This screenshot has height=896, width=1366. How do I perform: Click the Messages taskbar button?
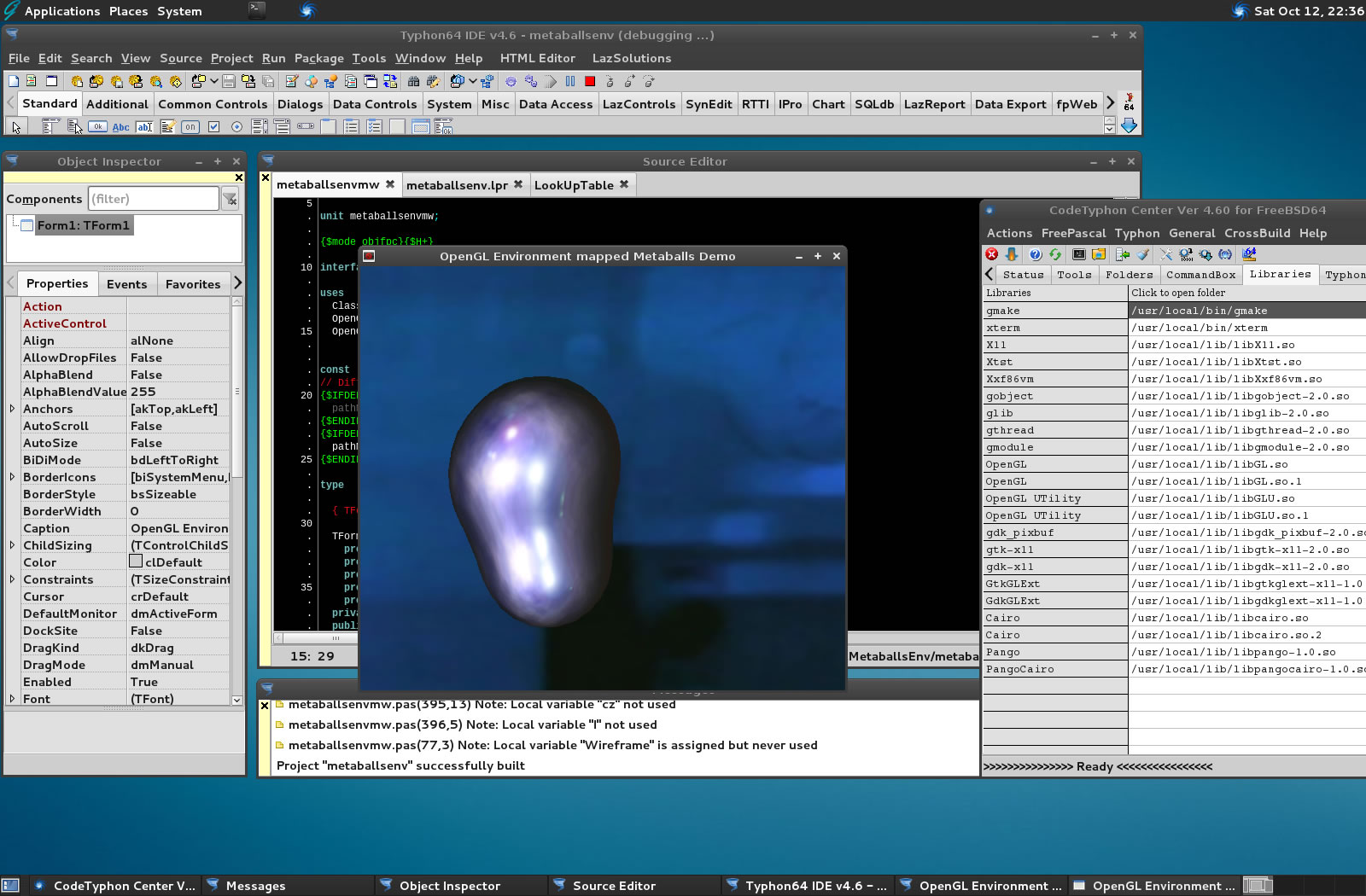[289, 886]
